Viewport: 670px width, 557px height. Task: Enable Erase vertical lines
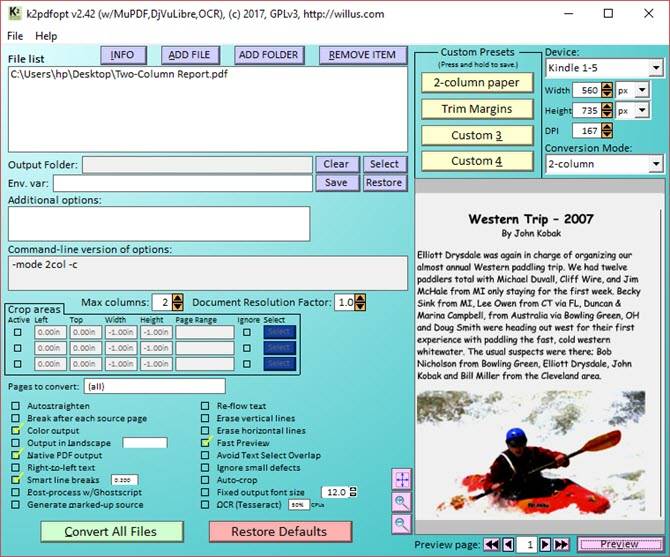coord(205,418)
